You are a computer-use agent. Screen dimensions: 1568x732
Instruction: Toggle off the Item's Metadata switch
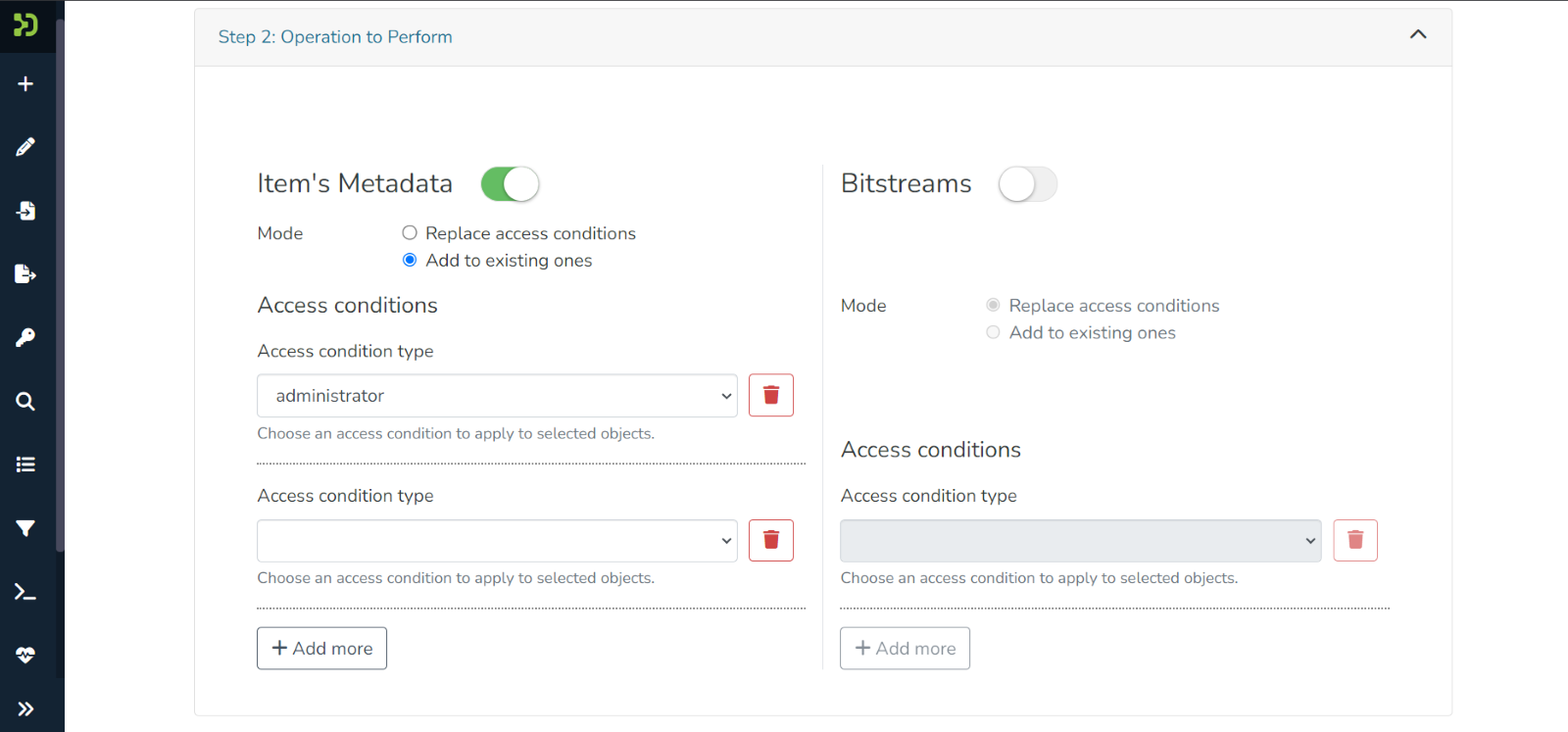coord(510,184)
